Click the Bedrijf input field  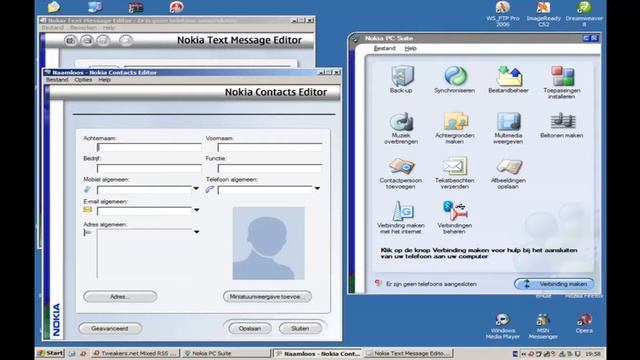click(149, 168)
